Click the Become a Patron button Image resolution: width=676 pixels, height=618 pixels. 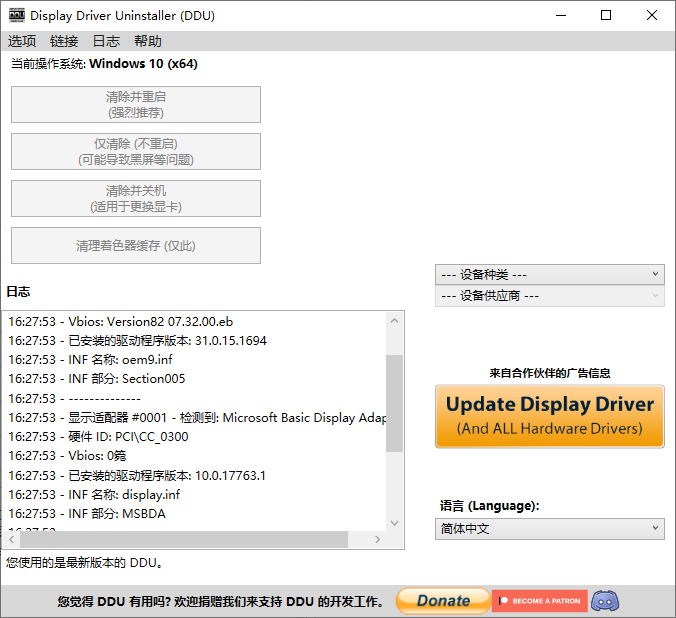540,601
